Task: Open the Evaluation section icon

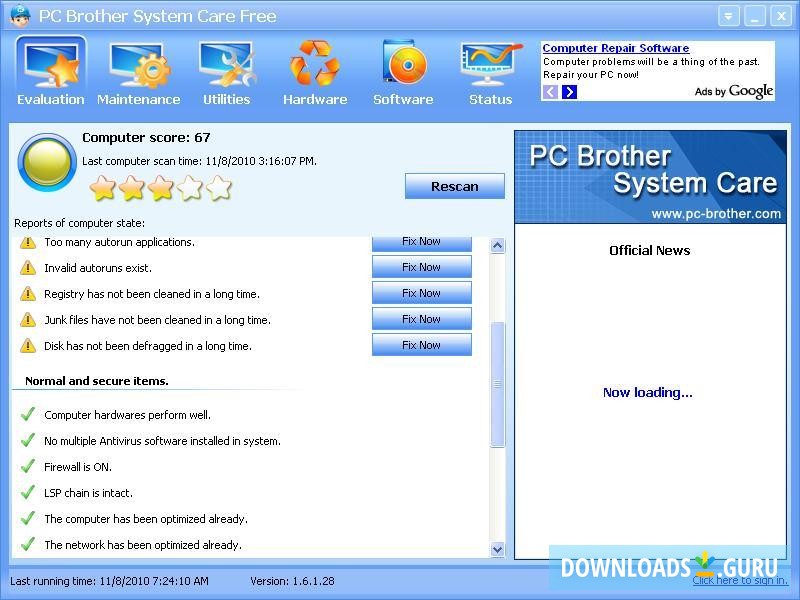Action: [x=51, y=65]
